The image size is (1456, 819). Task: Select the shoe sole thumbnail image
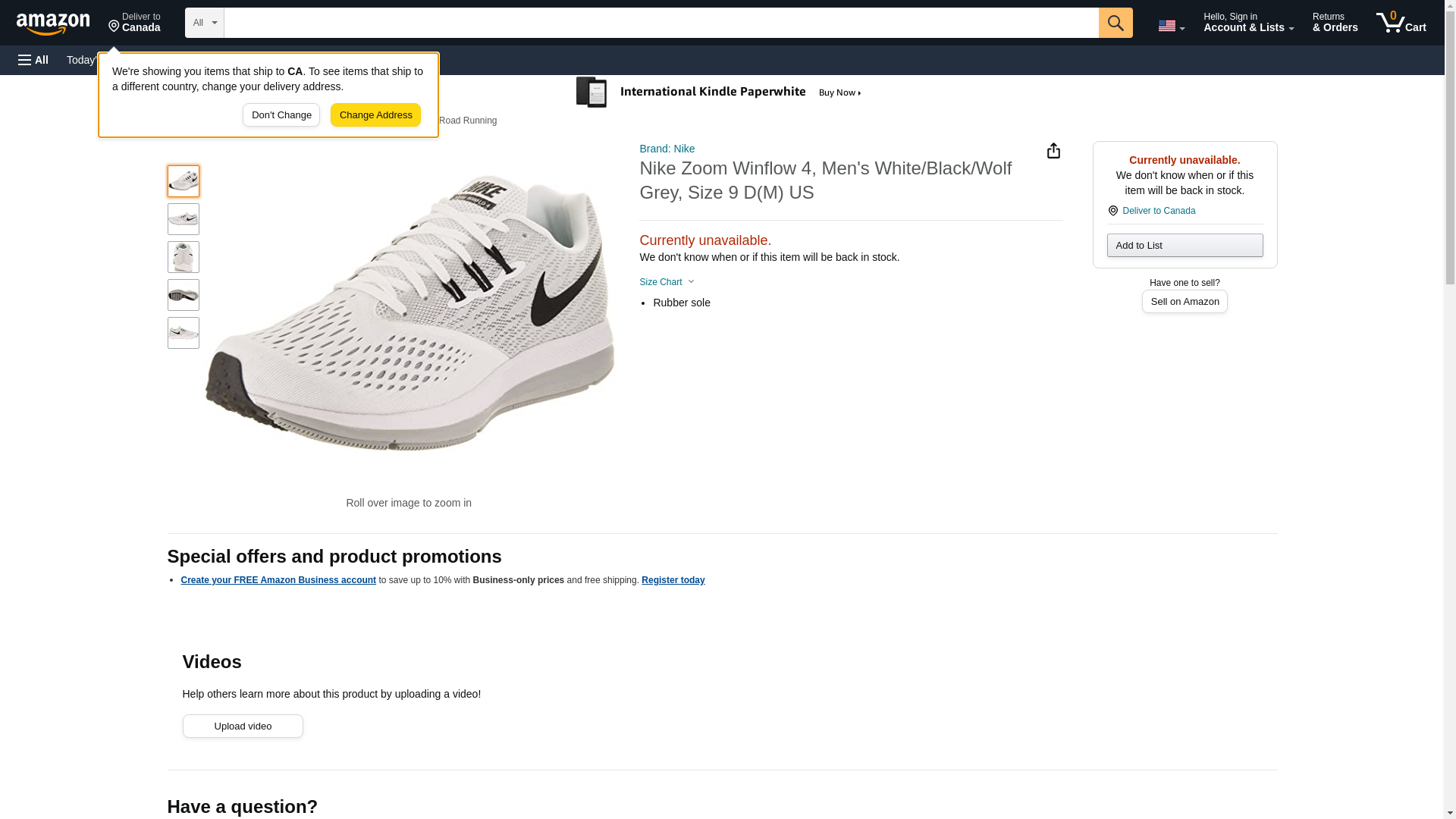[184, 295]
